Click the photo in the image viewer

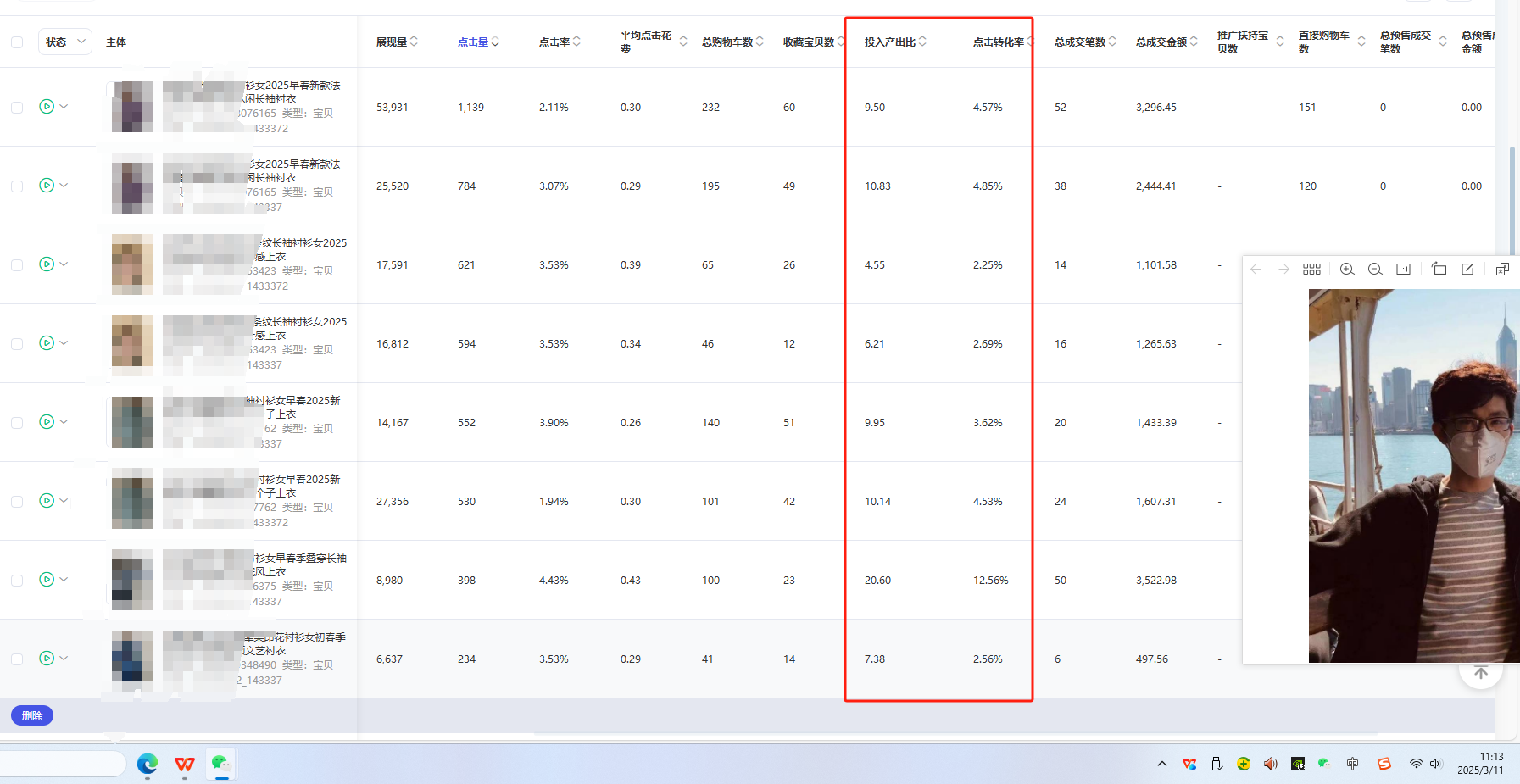(1414, 475)
